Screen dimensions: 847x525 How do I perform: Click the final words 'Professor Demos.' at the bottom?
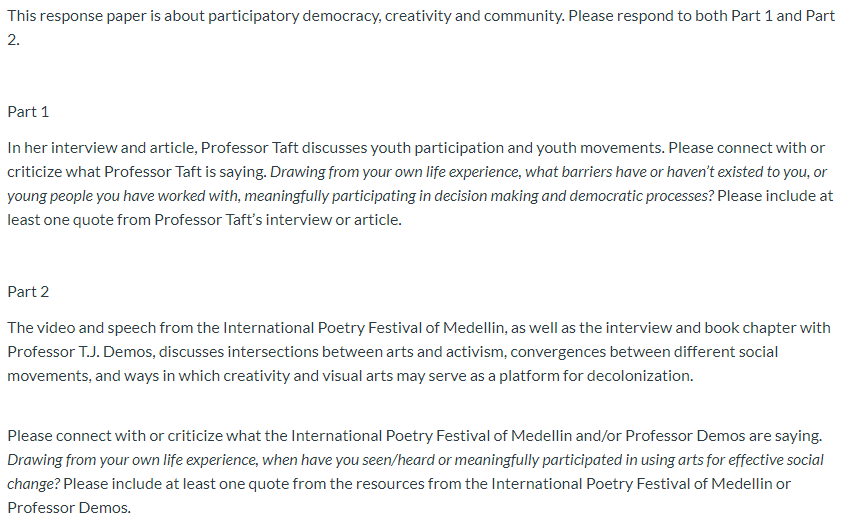[x=69, y=508]
